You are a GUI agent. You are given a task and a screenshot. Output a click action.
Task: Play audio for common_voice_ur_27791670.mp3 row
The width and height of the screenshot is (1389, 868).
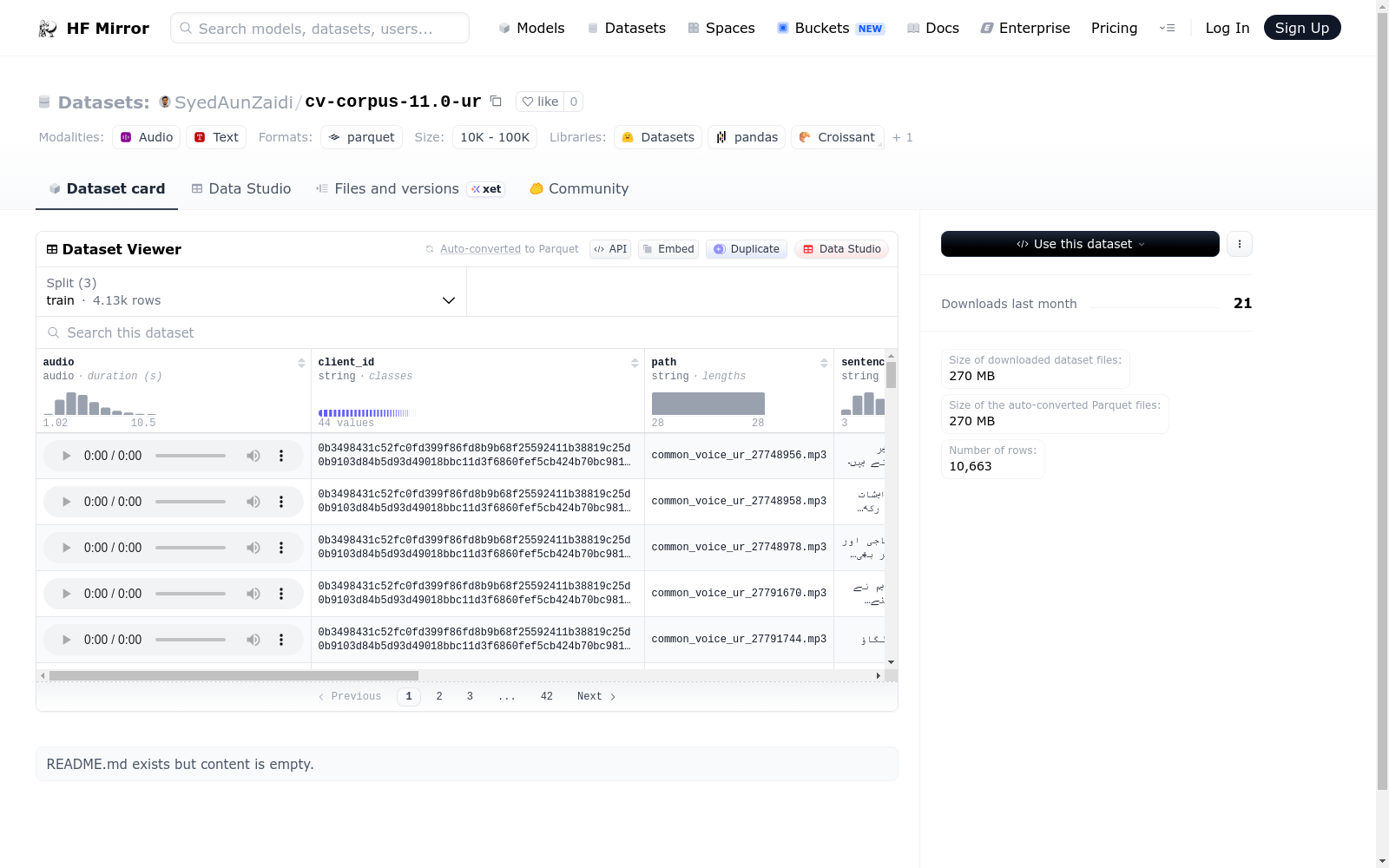[66, 594]
